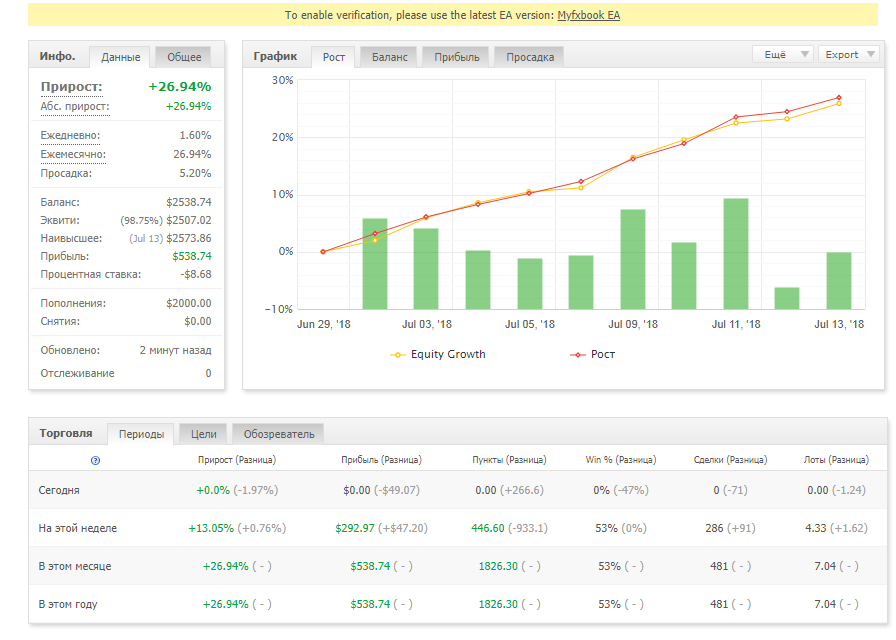The width and height of the screenshot is (896, 640).
Task: Click the В этом месяце row label
Action: pos(75,566)
